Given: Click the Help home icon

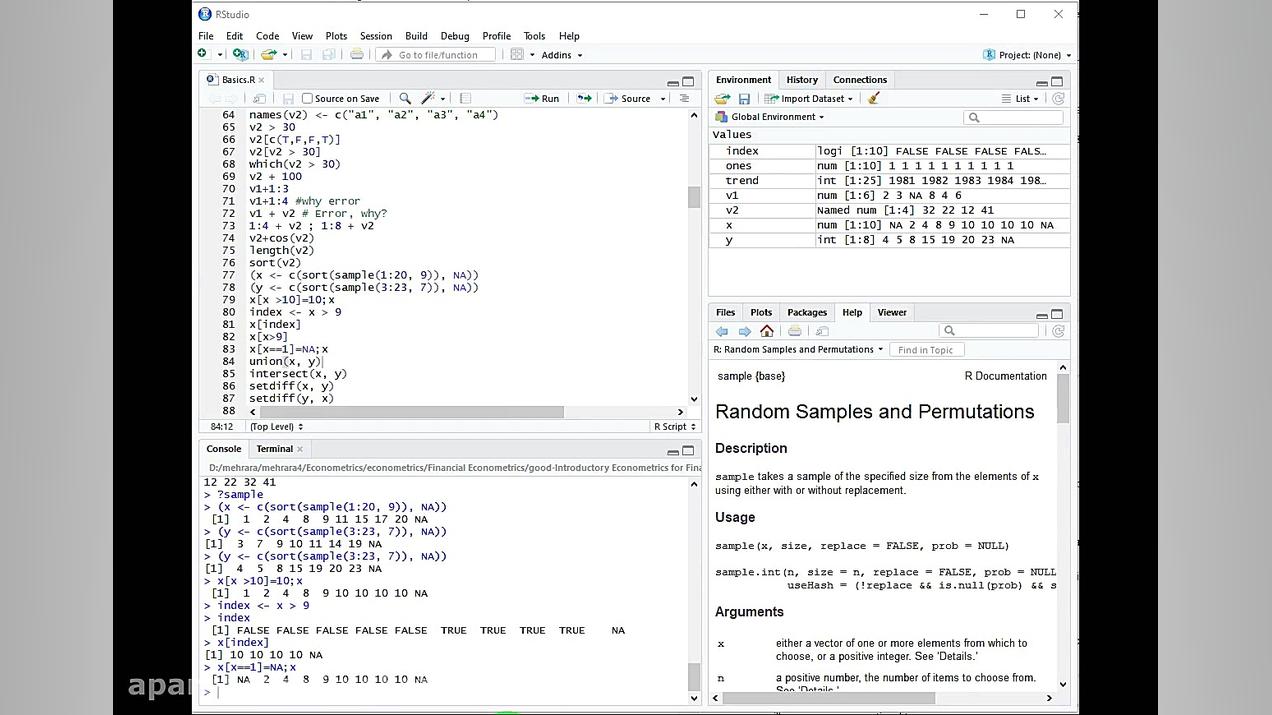Looking at the screenshot, I should point(767,331).
